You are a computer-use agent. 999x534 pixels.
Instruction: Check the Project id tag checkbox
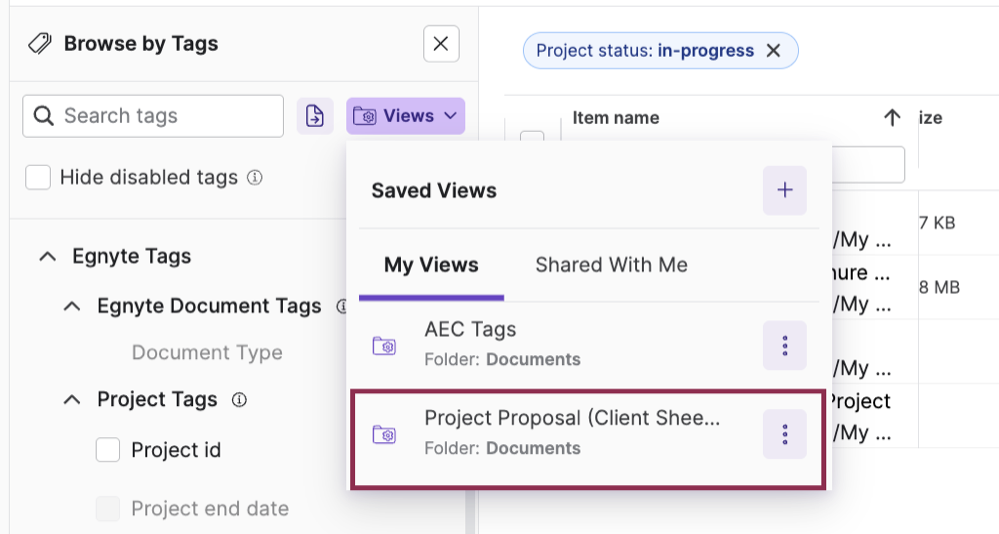coord(108,450)
